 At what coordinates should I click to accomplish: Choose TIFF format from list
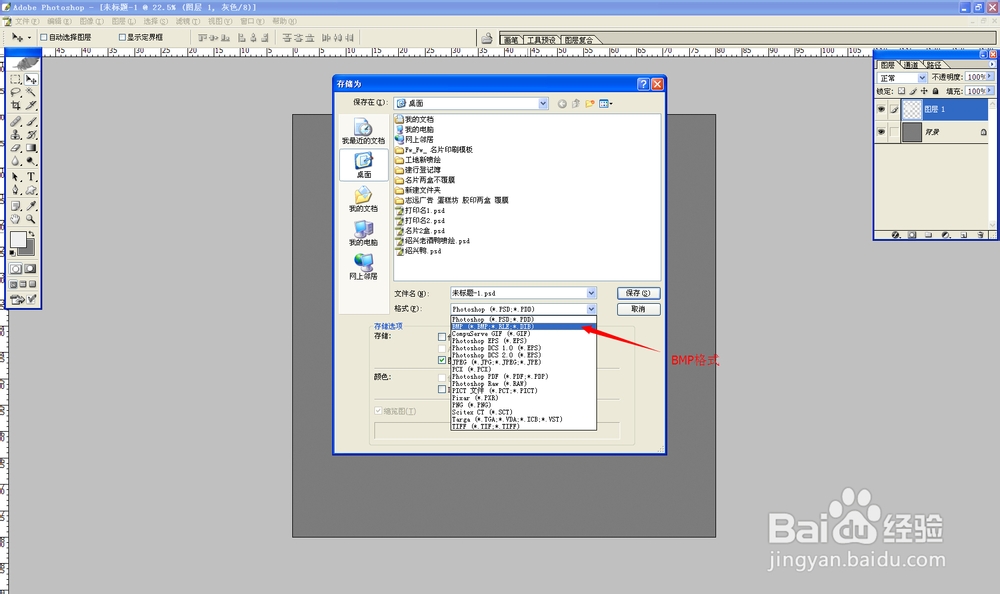(x=524, y=426)
